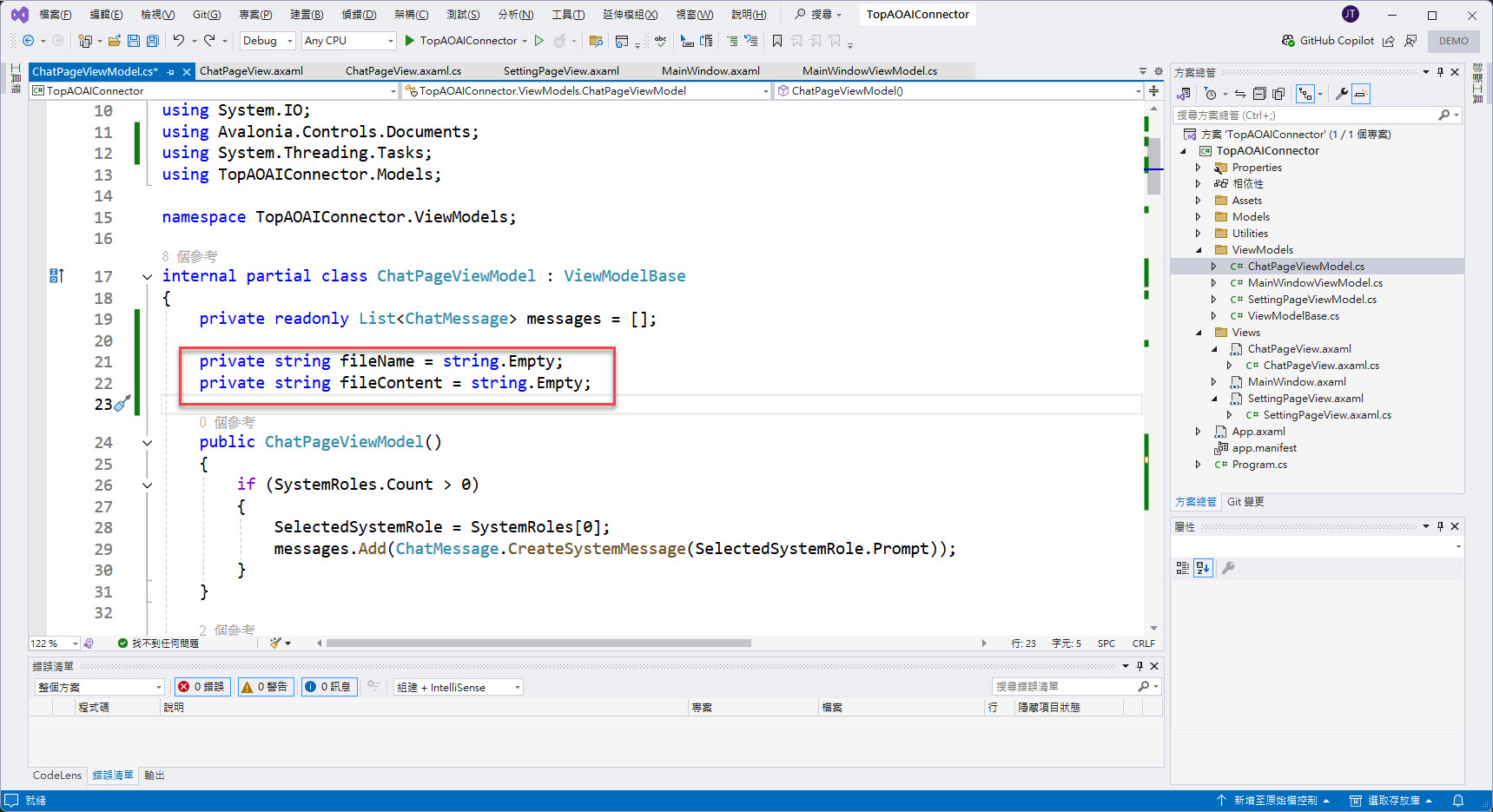Toggle the 0 errors filter button
1493x812 pixels.
(201, 687)
